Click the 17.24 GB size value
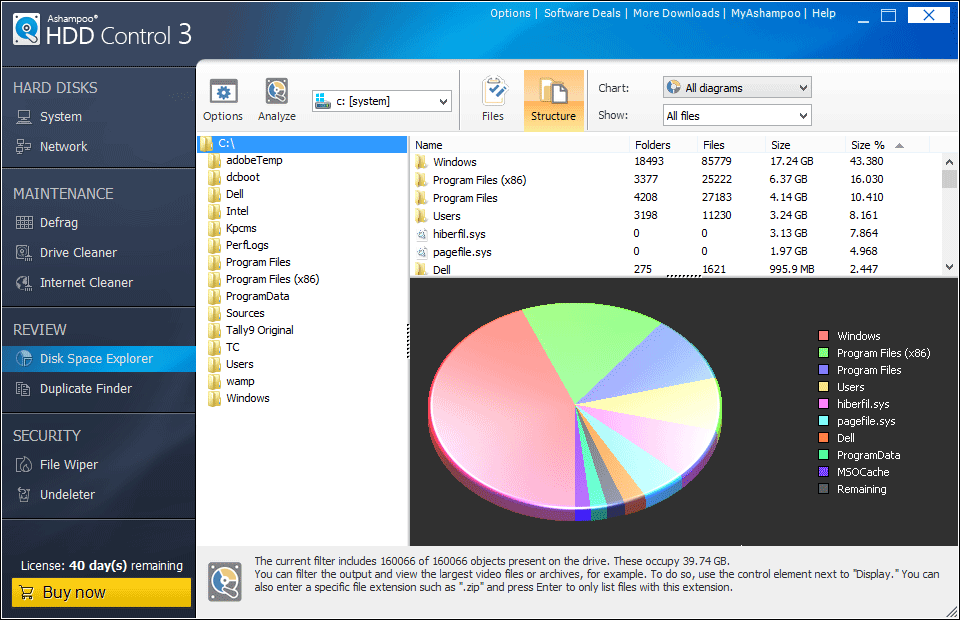960x620 pixels. [792, 162]
